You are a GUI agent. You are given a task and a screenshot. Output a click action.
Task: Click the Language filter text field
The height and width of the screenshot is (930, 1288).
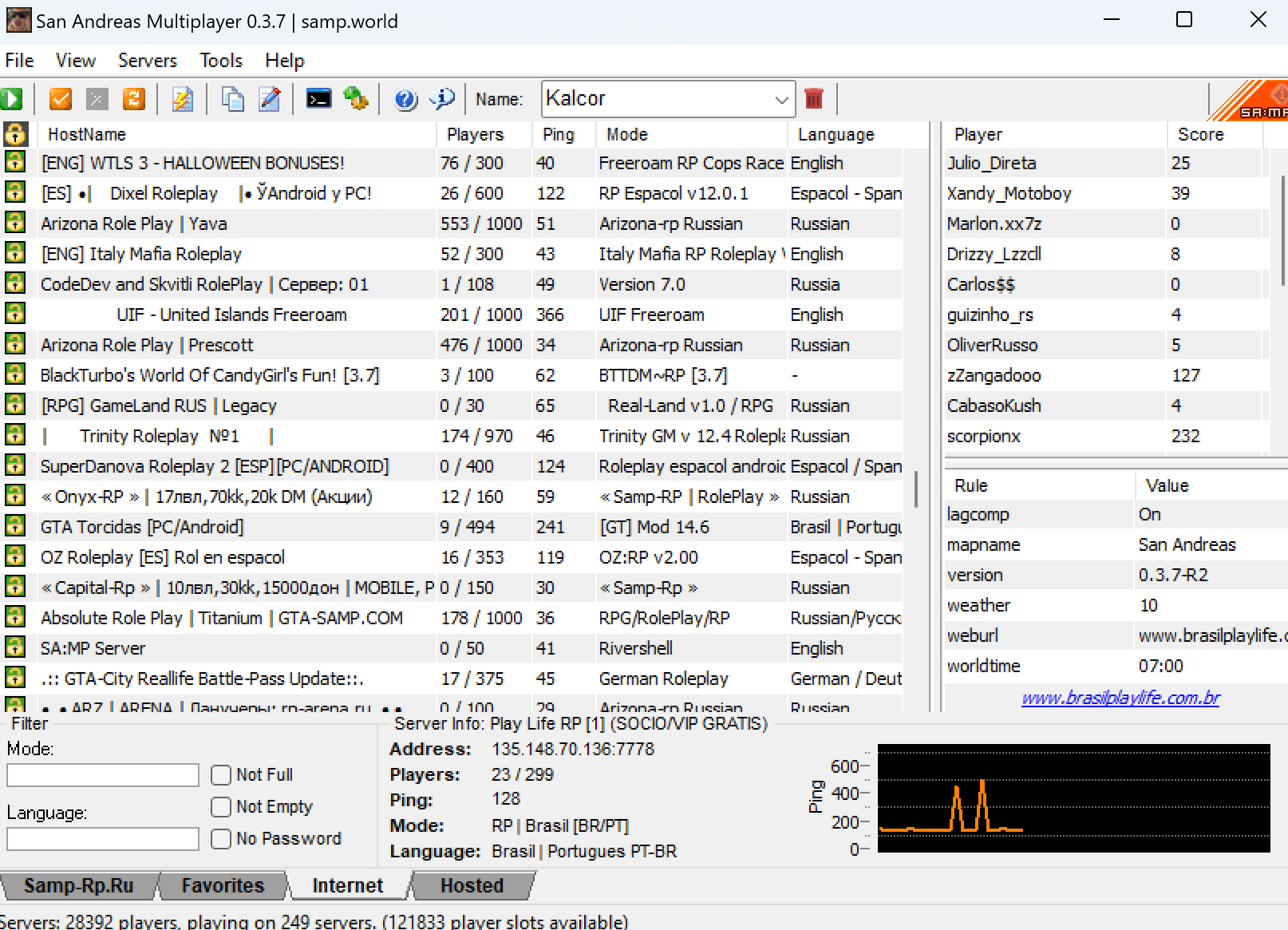(x=103, y=839)
